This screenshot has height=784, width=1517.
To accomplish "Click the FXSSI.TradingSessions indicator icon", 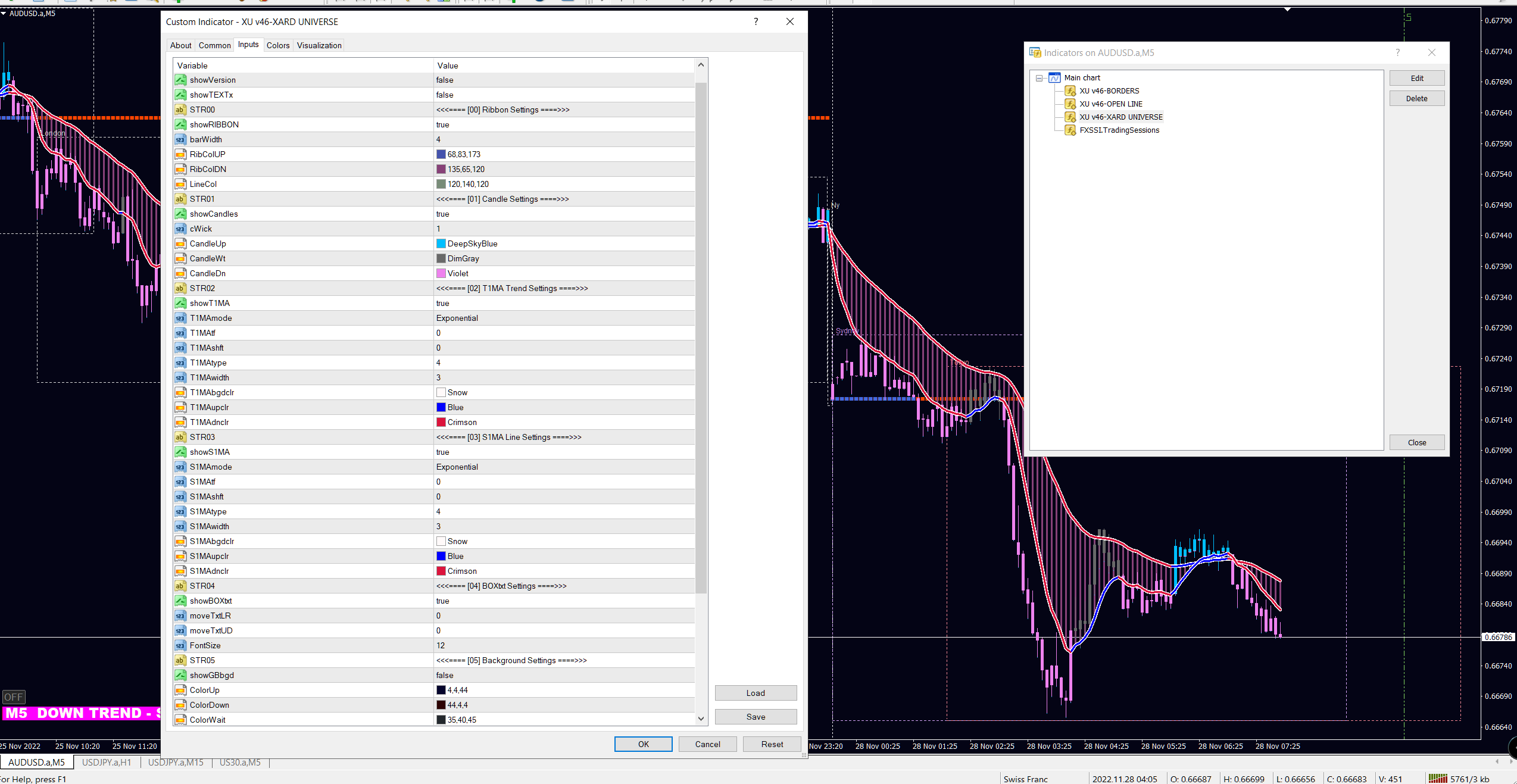I will pos(1070,130).
